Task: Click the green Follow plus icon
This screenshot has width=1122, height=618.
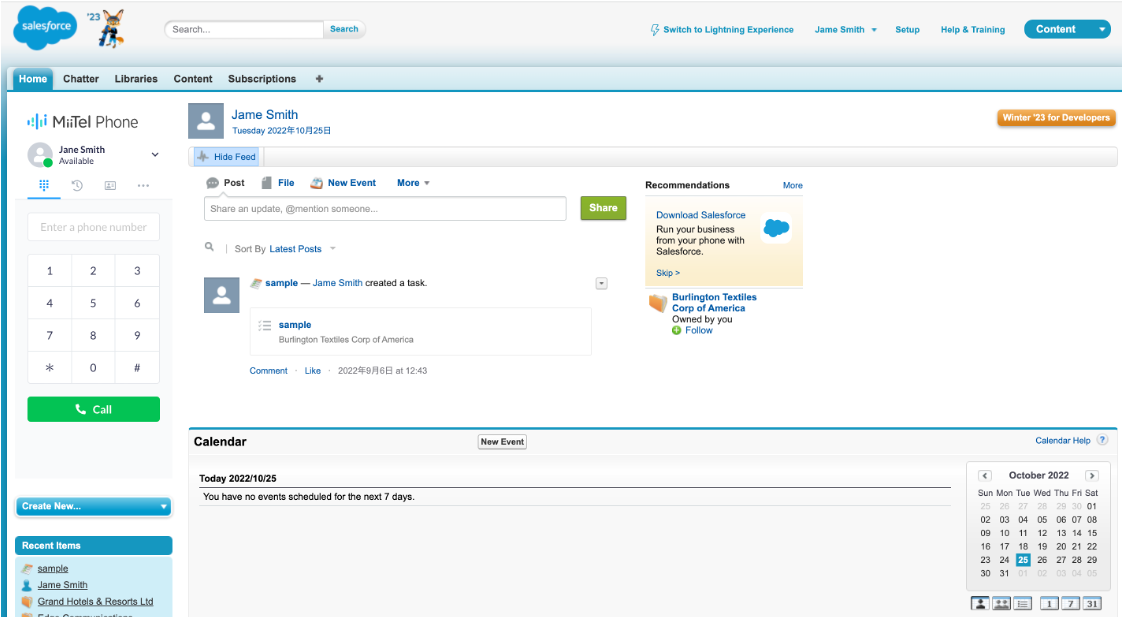Action: pyautogui.click(x=676, y=330)
